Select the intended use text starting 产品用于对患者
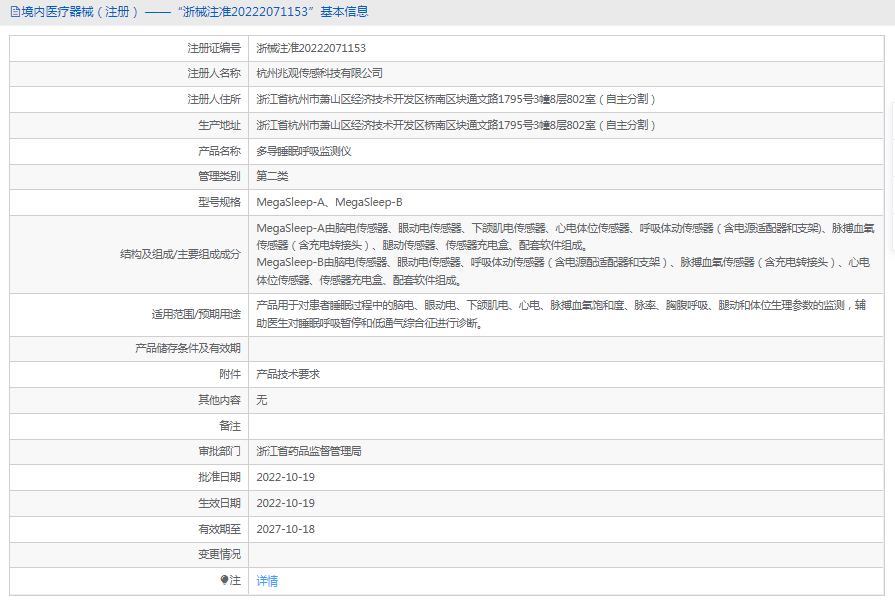Image resolution: width=895 pixels, height=605 pixels. 561,314
